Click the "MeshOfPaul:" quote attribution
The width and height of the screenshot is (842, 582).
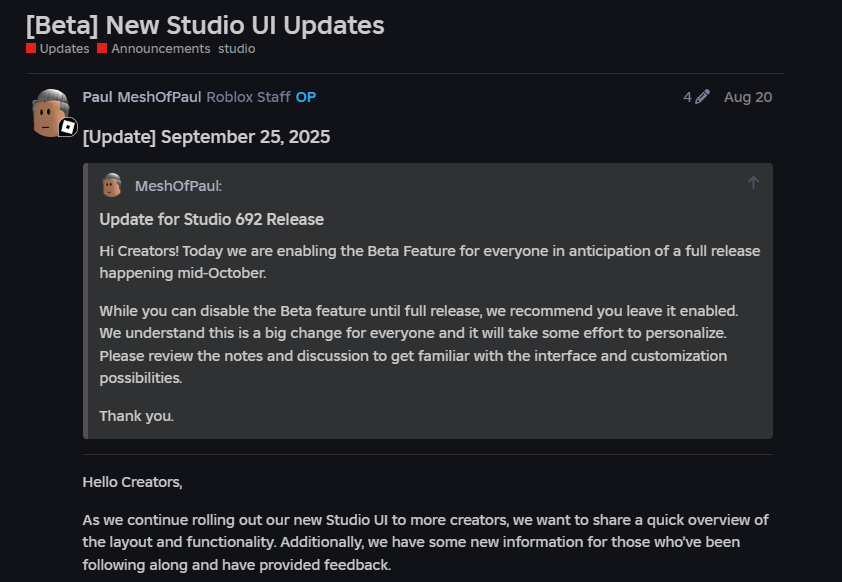click(x=178, y=186)
